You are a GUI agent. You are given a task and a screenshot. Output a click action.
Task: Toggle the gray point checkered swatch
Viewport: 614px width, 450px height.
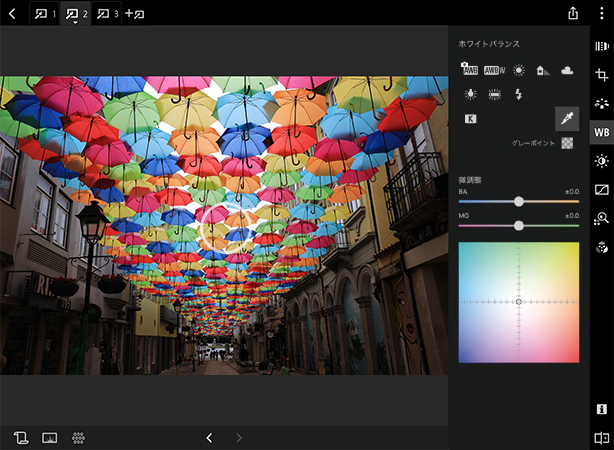click(x=567, y=143)
